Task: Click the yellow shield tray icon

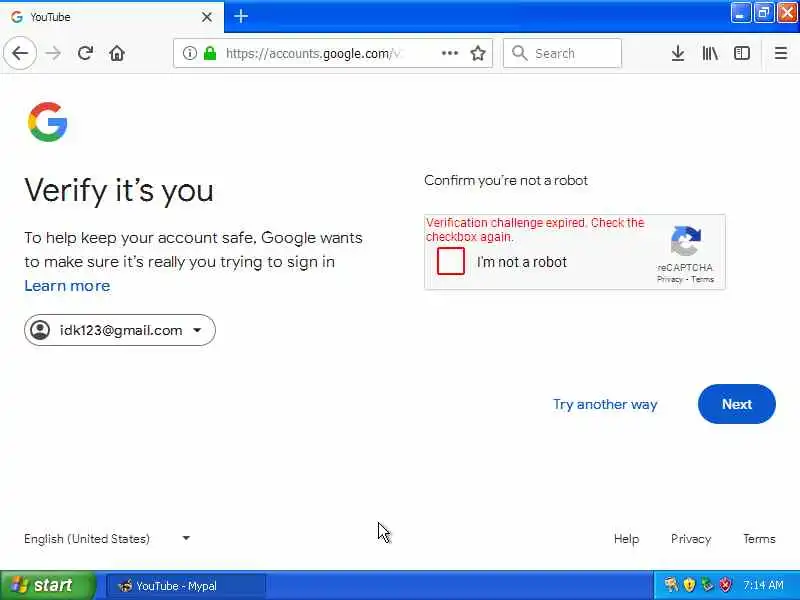Action: tap(689, 585)
